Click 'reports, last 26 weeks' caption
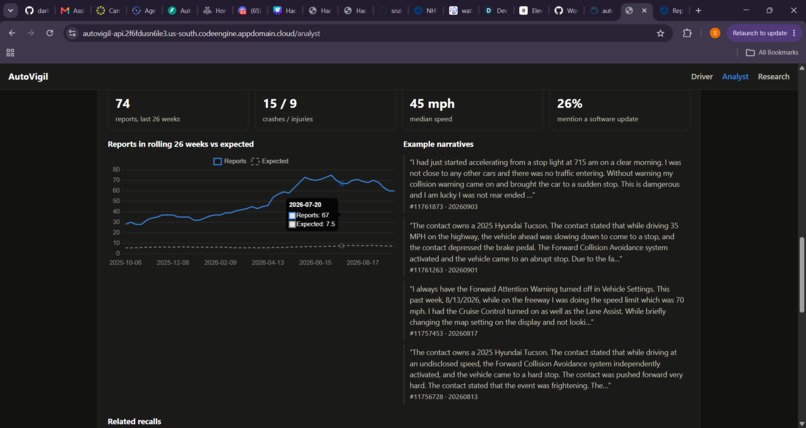This screenshot has width=806, height=428. 148,119
